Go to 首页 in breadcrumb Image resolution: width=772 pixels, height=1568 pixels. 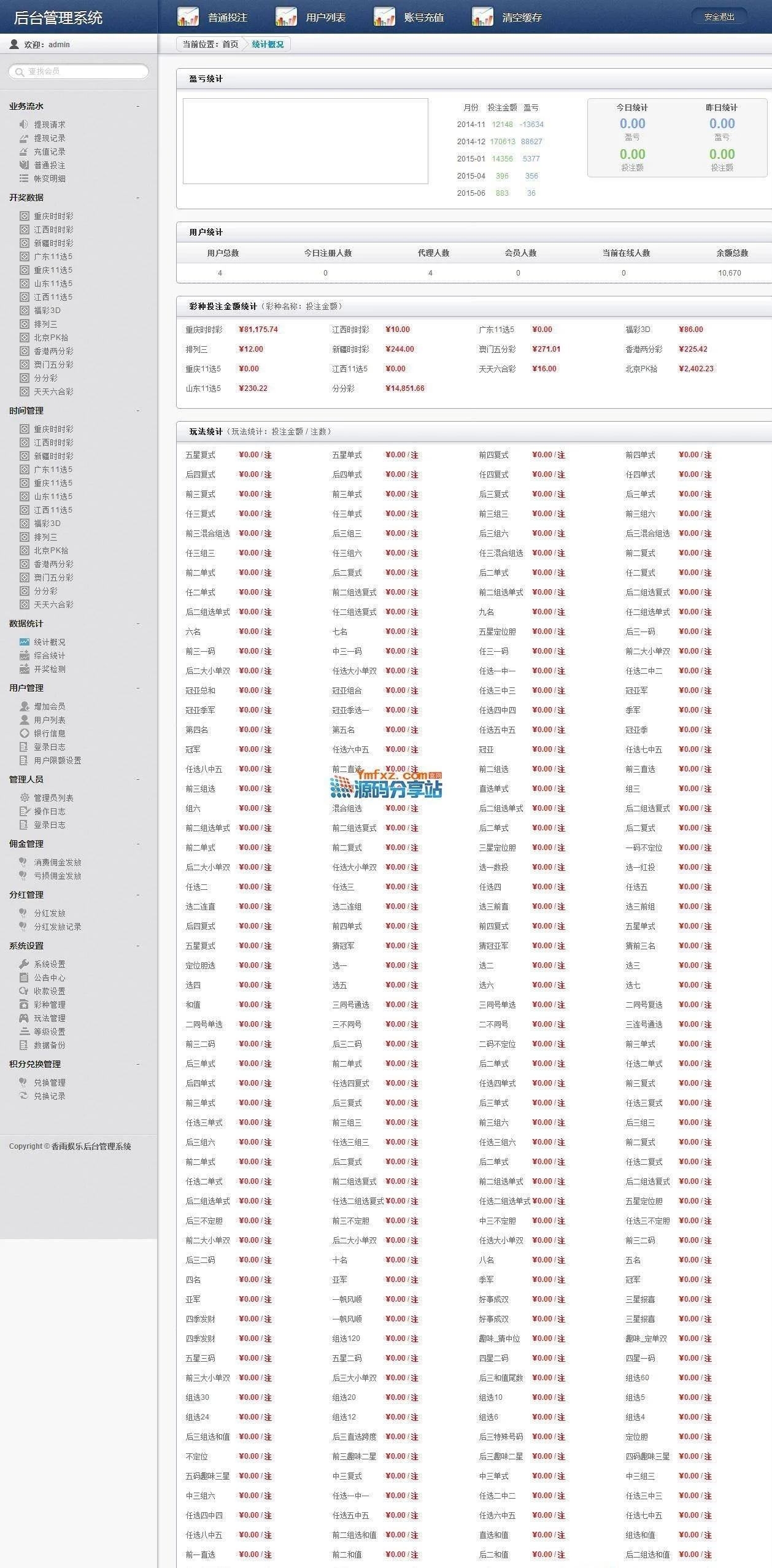(230, 44)
